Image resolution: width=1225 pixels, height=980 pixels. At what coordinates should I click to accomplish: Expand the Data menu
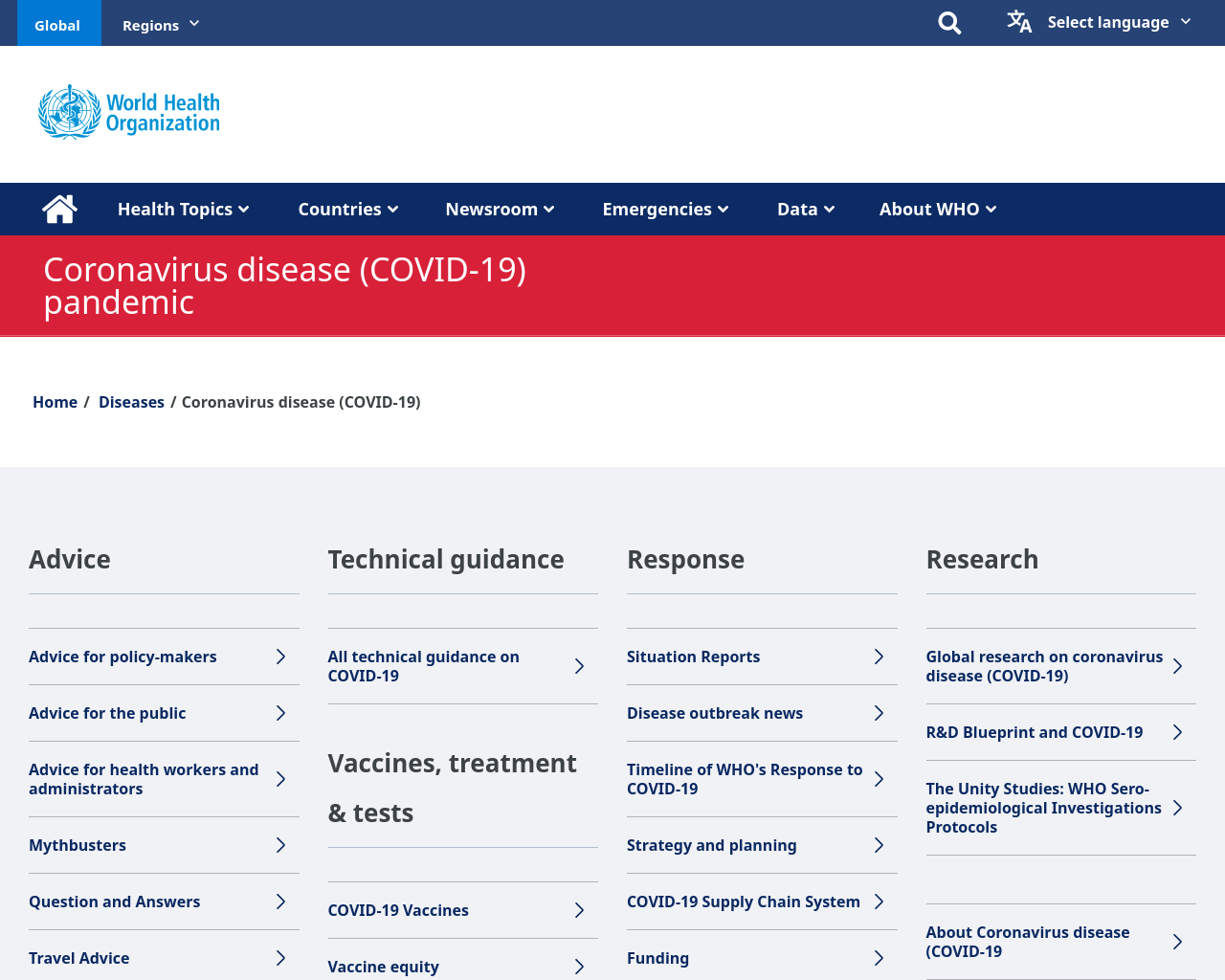(806, 209)
